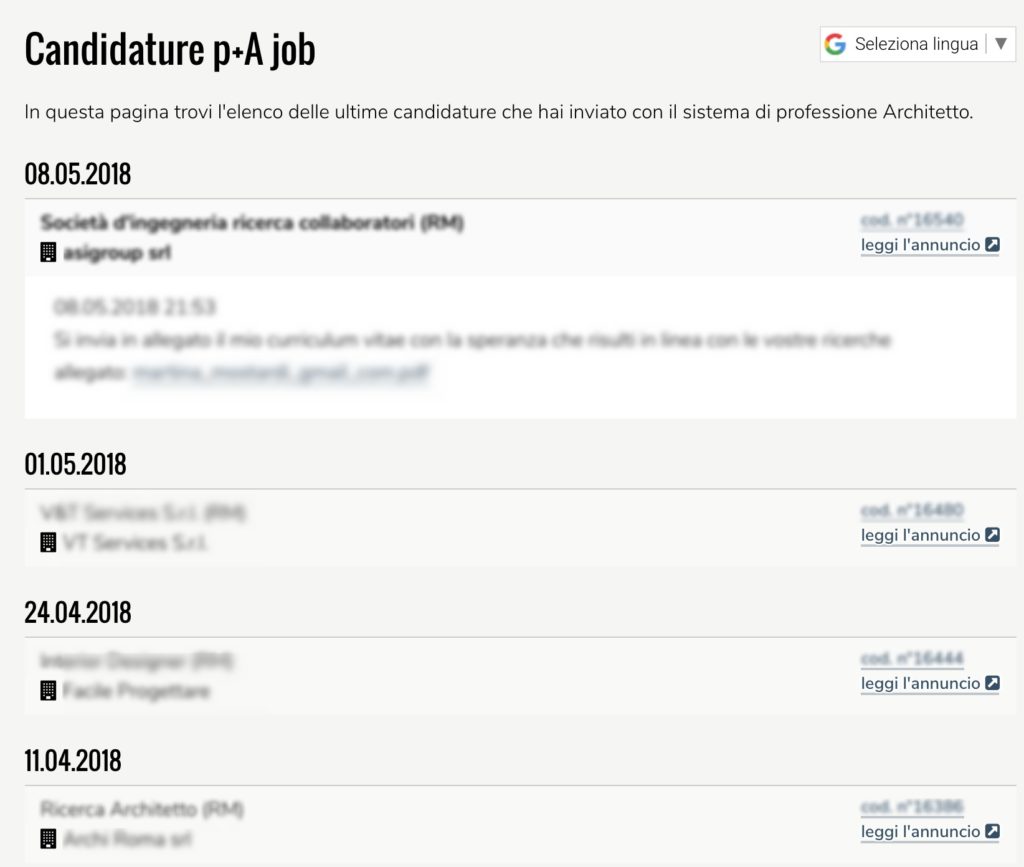Click external-link icon for announcement 16386
The width and height of the screenshot is (1024, 867).
coord(992,831)
